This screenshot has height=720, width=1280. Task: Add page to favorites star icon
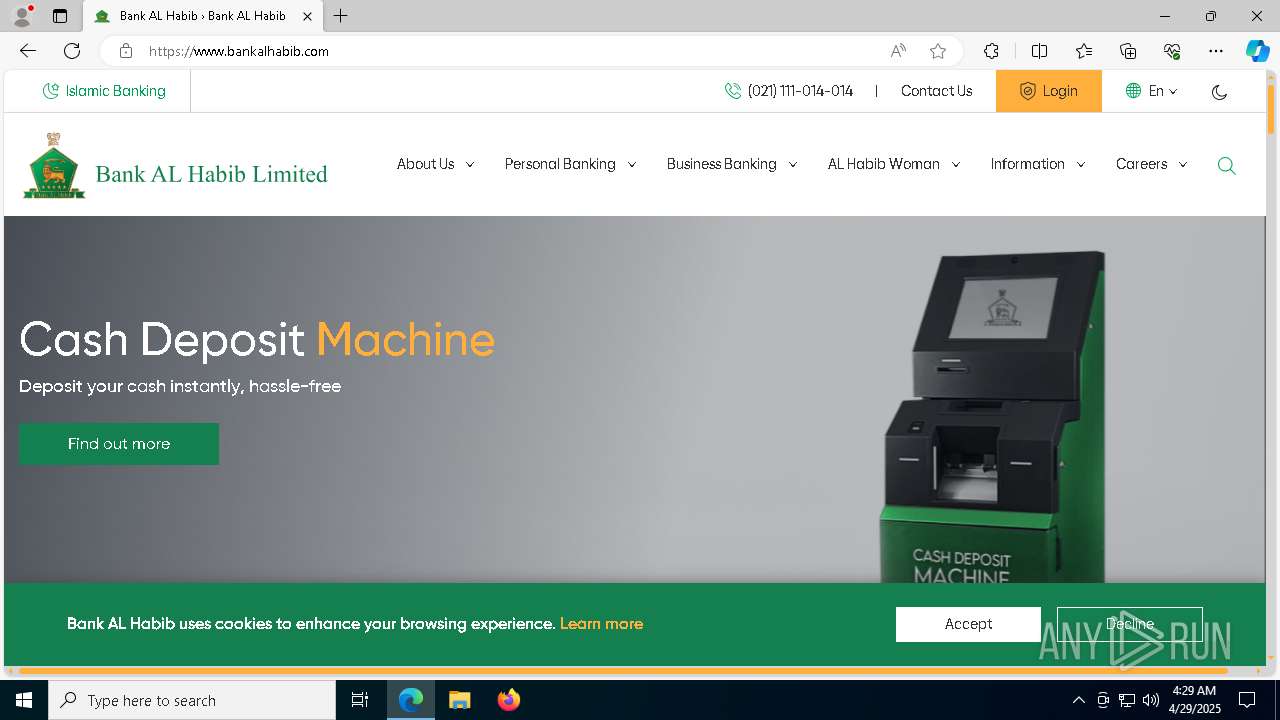pyautogui.click(x=938, y=51)
